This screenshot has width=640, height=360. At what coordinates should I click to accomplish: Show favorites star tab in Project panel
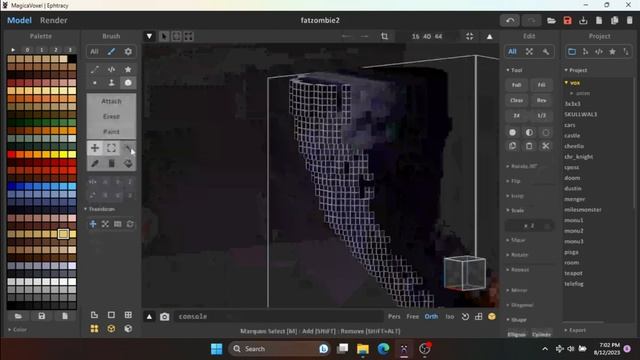612,51
